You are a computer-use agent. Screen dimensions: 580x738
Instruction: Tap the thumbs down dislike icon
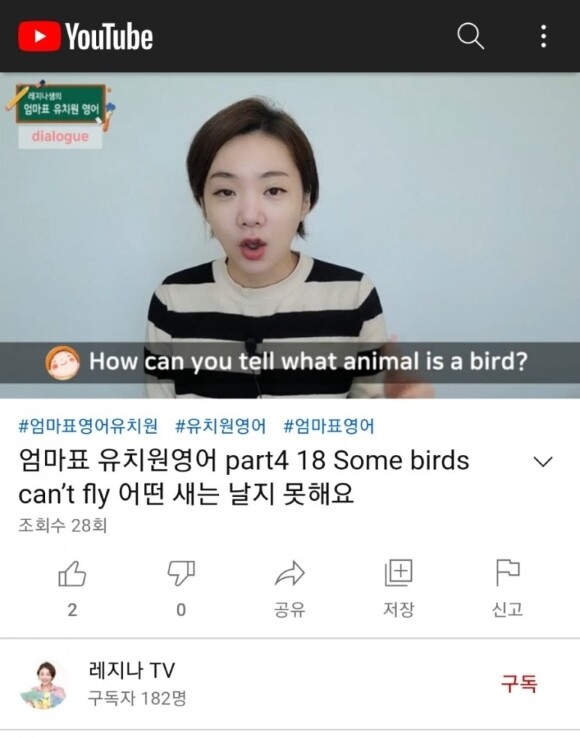(x=181, y=573)
